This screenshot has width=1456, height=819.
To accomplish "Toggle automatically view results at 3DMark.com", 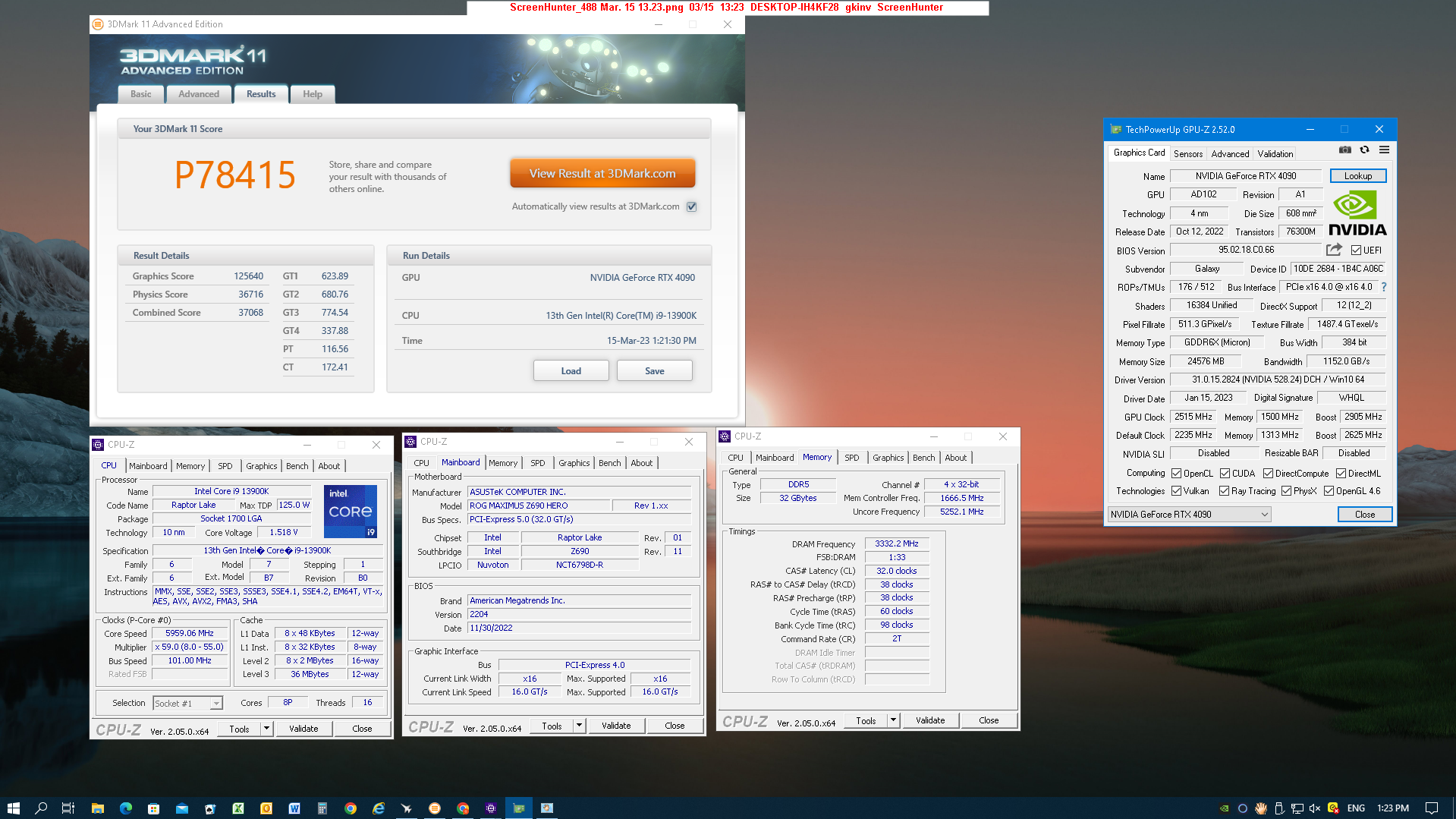I will click(x=691, y=206).
